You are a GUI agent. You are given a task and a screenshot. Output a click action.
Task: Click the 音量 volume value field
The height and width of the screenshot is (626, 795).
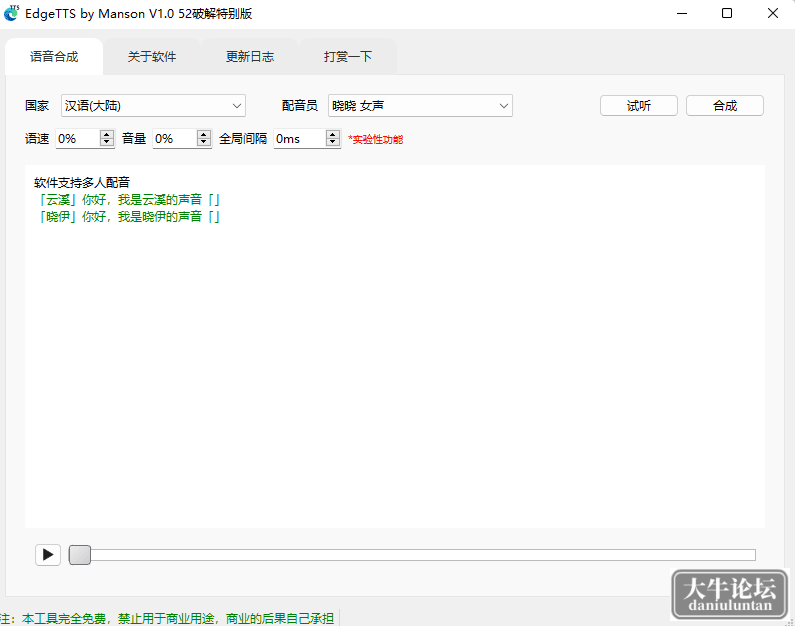(x=175, y=138)
